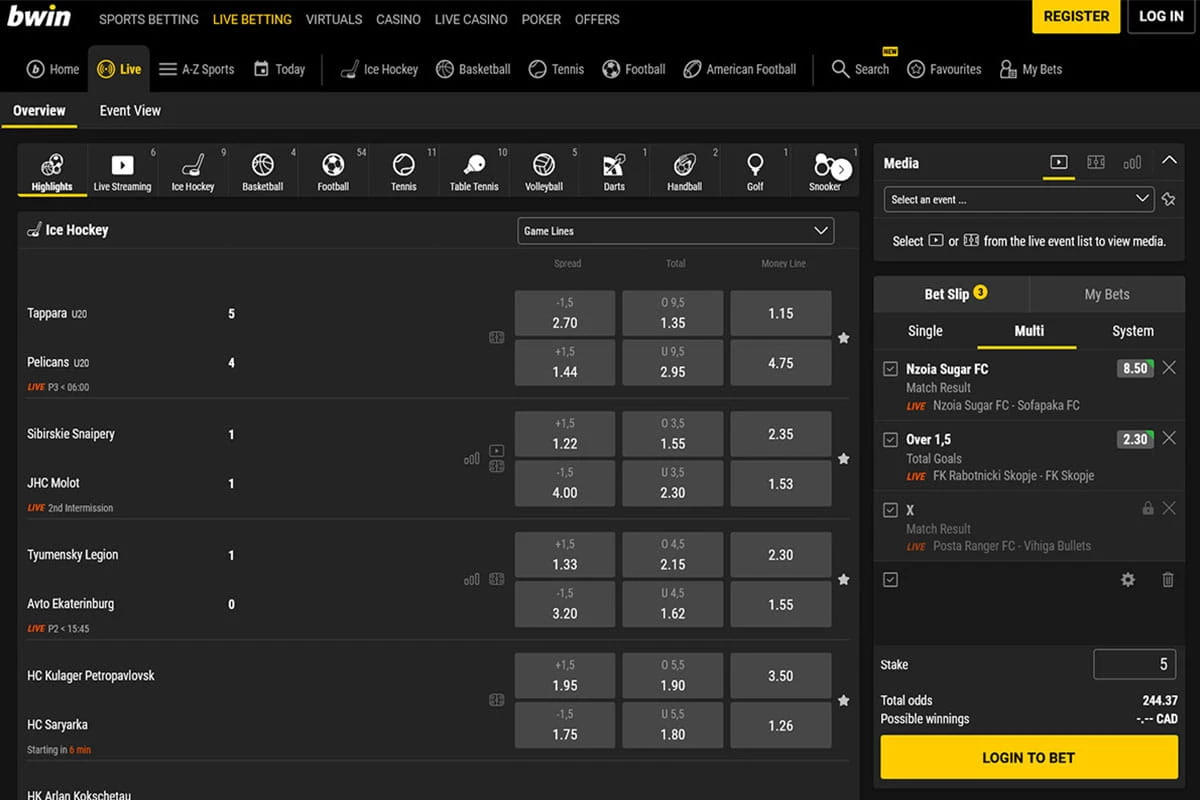This screenshot has height=800, width=1200.
Task: Uncheck the Nzoia Sugar FC selection
Action: [892, 368]
